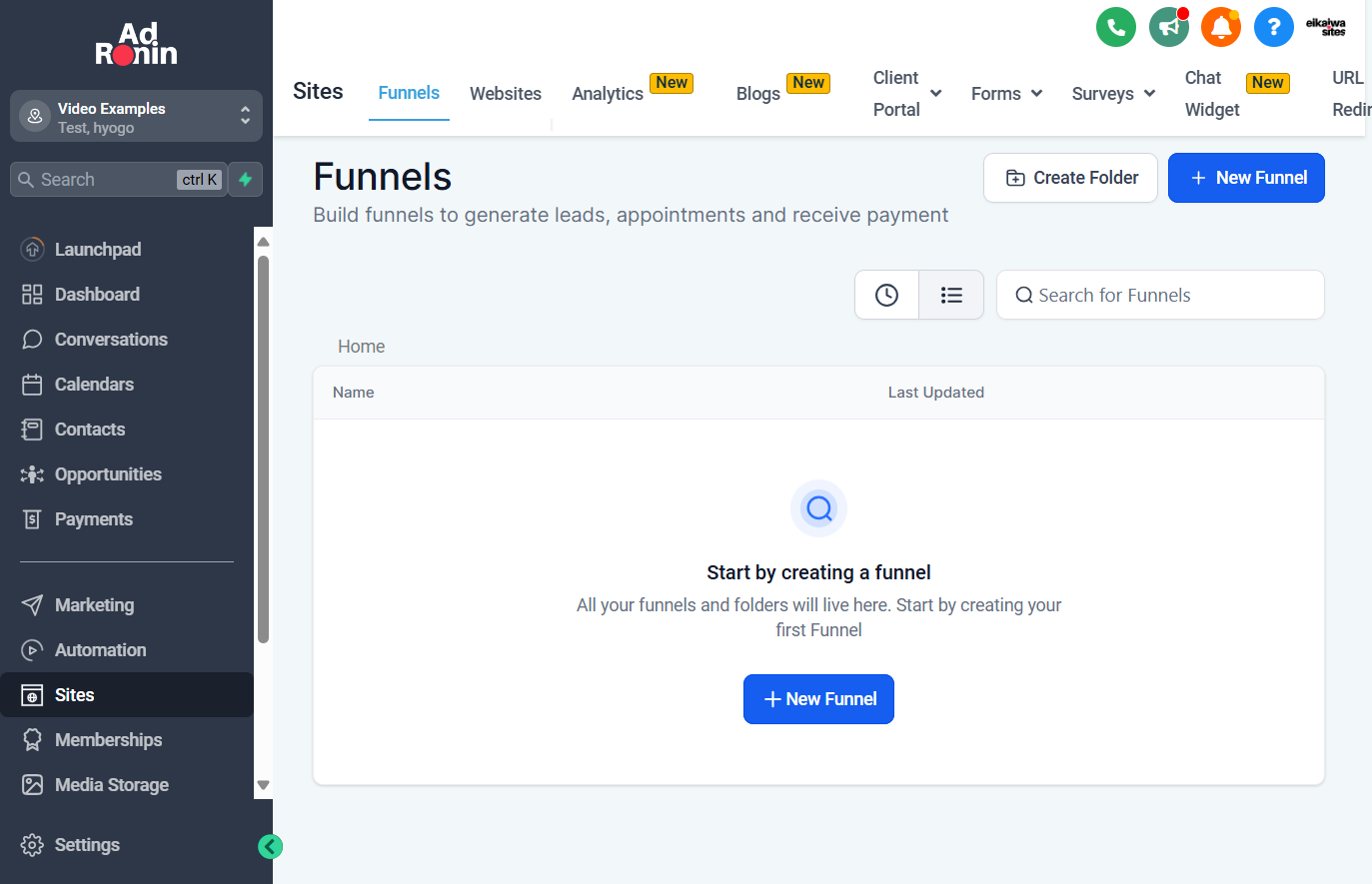This screenshot has height=884, width=1372.
Task: Focus the sidebar Search box
Action: pyautogui.click(x=118, y=180)
